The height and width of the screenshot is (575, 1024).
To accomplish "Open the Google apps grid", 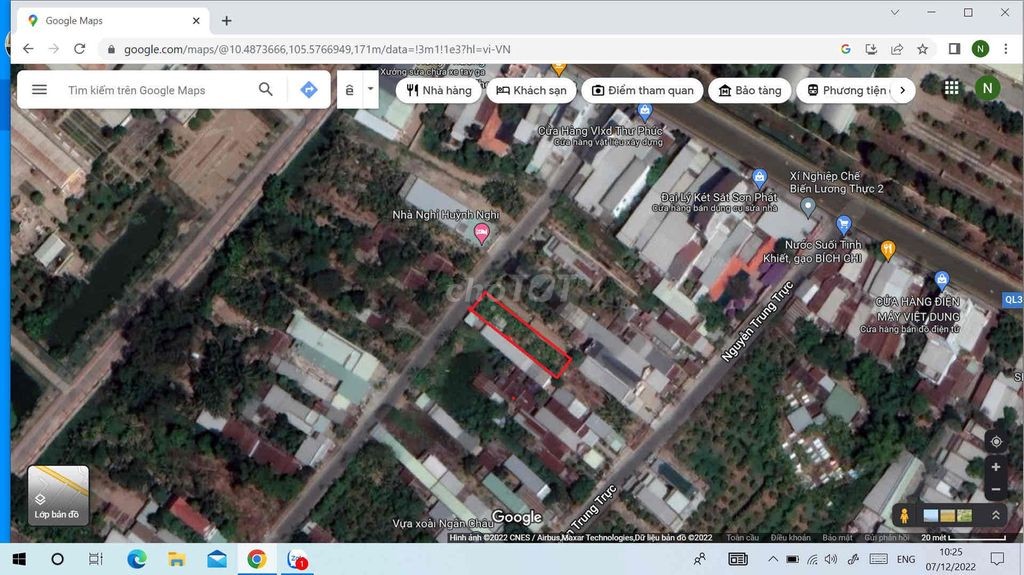I will 952,88.
